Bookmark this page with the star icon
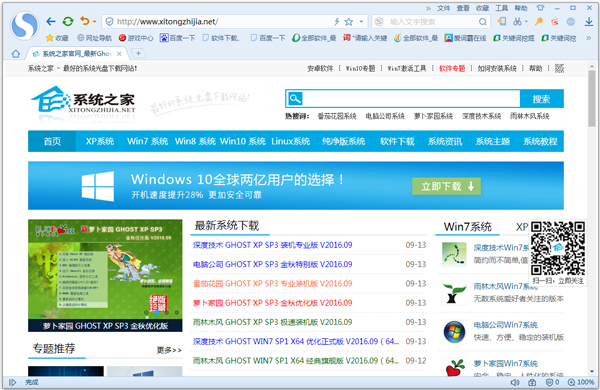Image resolution: width=600 pixels, height=390 pixels. [349, 22]
